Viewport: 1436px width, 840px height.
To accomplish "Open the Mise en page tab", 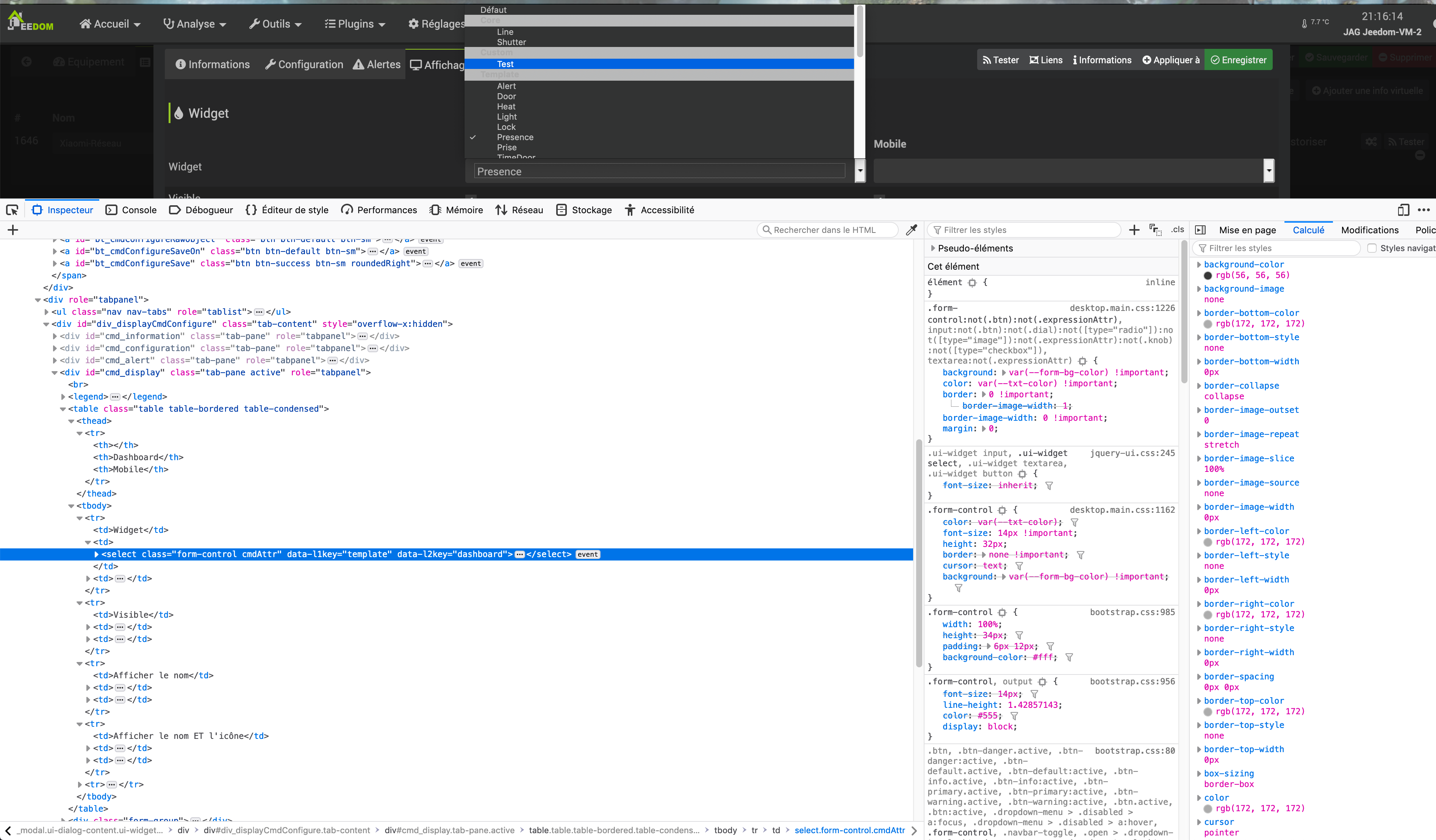I will [1247, 230].
